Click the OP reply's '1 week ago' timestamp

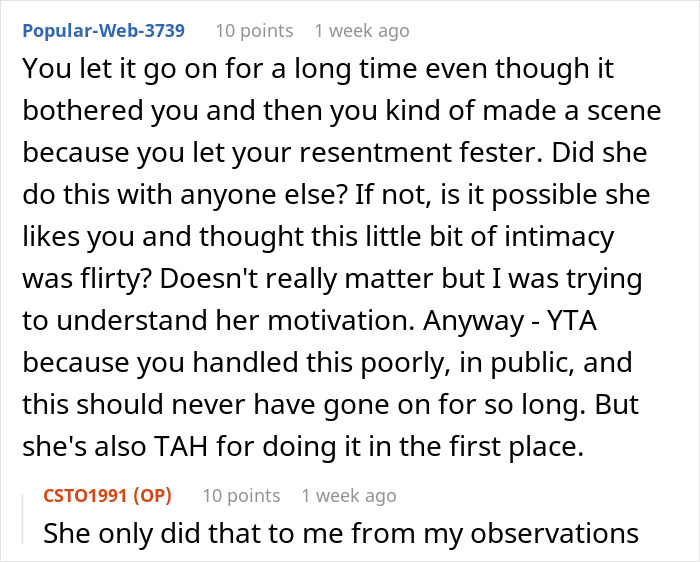point(348,495)
